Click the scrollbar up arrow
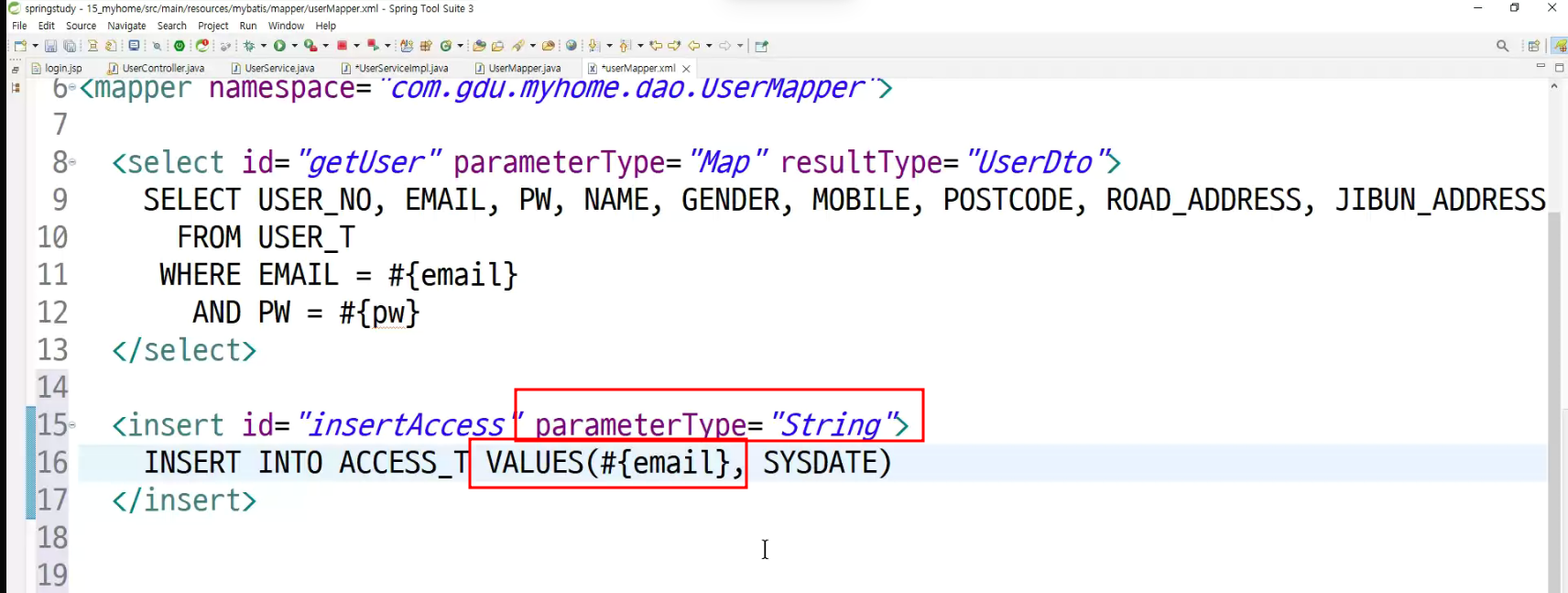 [x=1554, y=85]
